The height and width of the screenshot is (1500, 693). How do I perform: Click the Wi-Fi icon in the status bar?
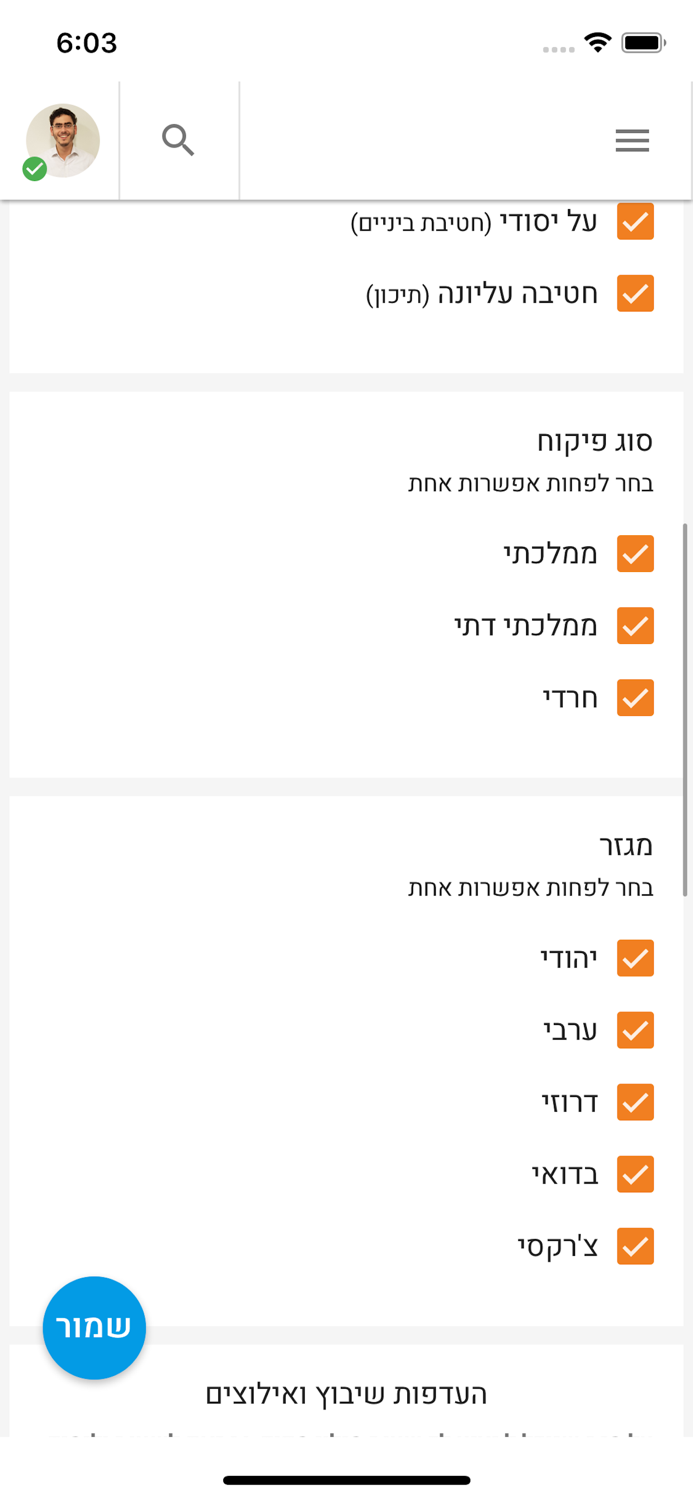(x=598, y=43)
